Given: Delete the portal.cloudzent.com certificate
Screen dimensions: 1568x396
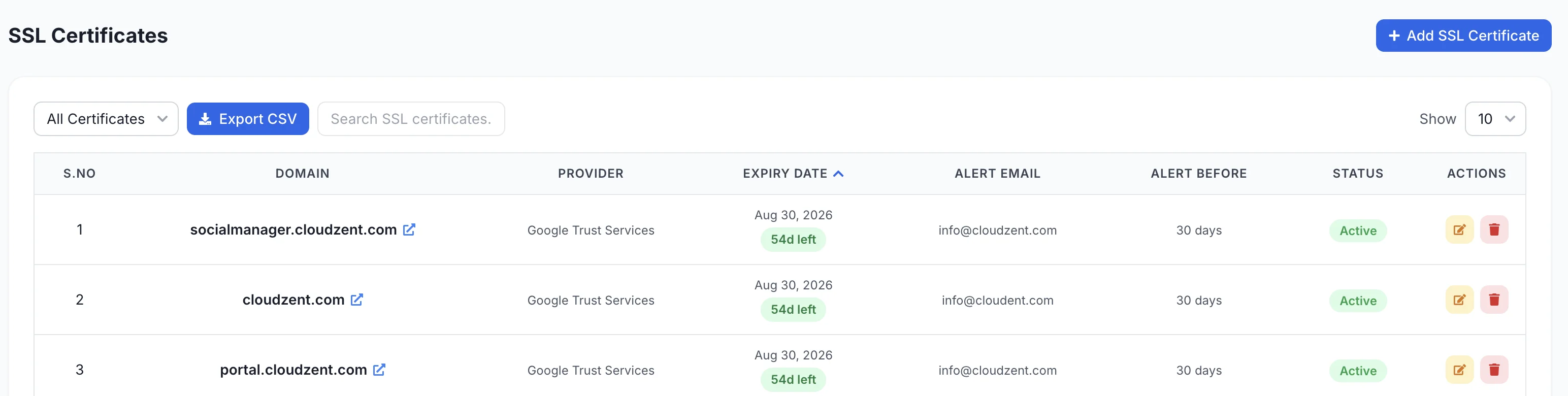Looking at the screenshot, I should click(x=1494, y=370).
